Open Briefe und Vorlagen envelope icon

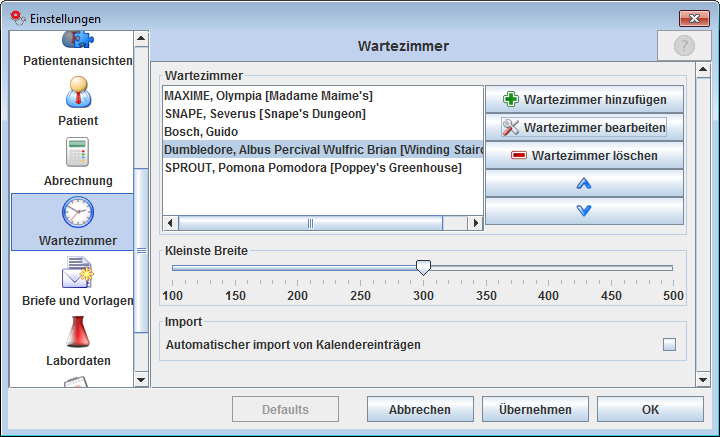click(78, 273)
